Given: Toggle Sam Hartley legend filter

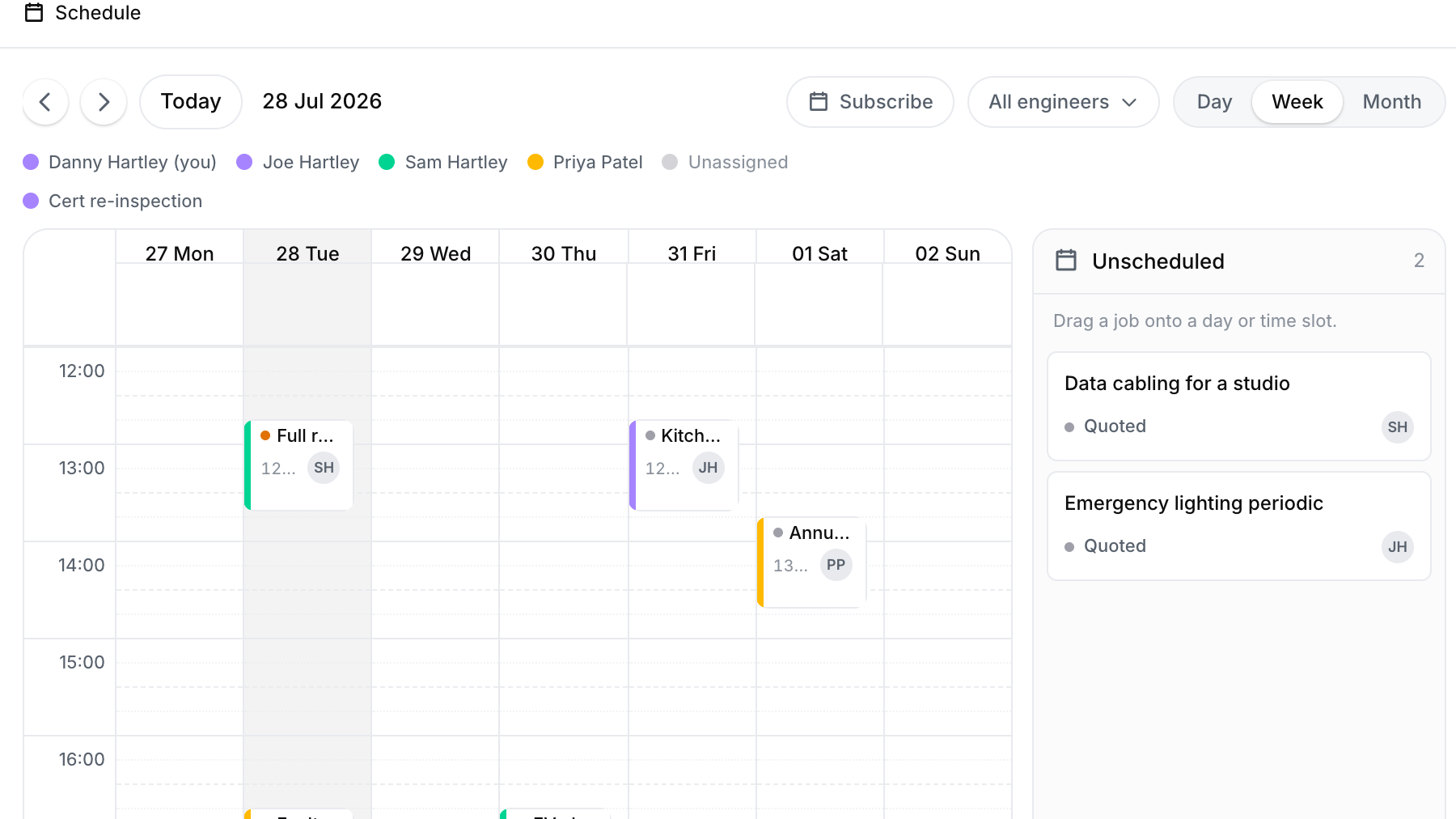Looking at the screenshot, I should pos(443,162).
